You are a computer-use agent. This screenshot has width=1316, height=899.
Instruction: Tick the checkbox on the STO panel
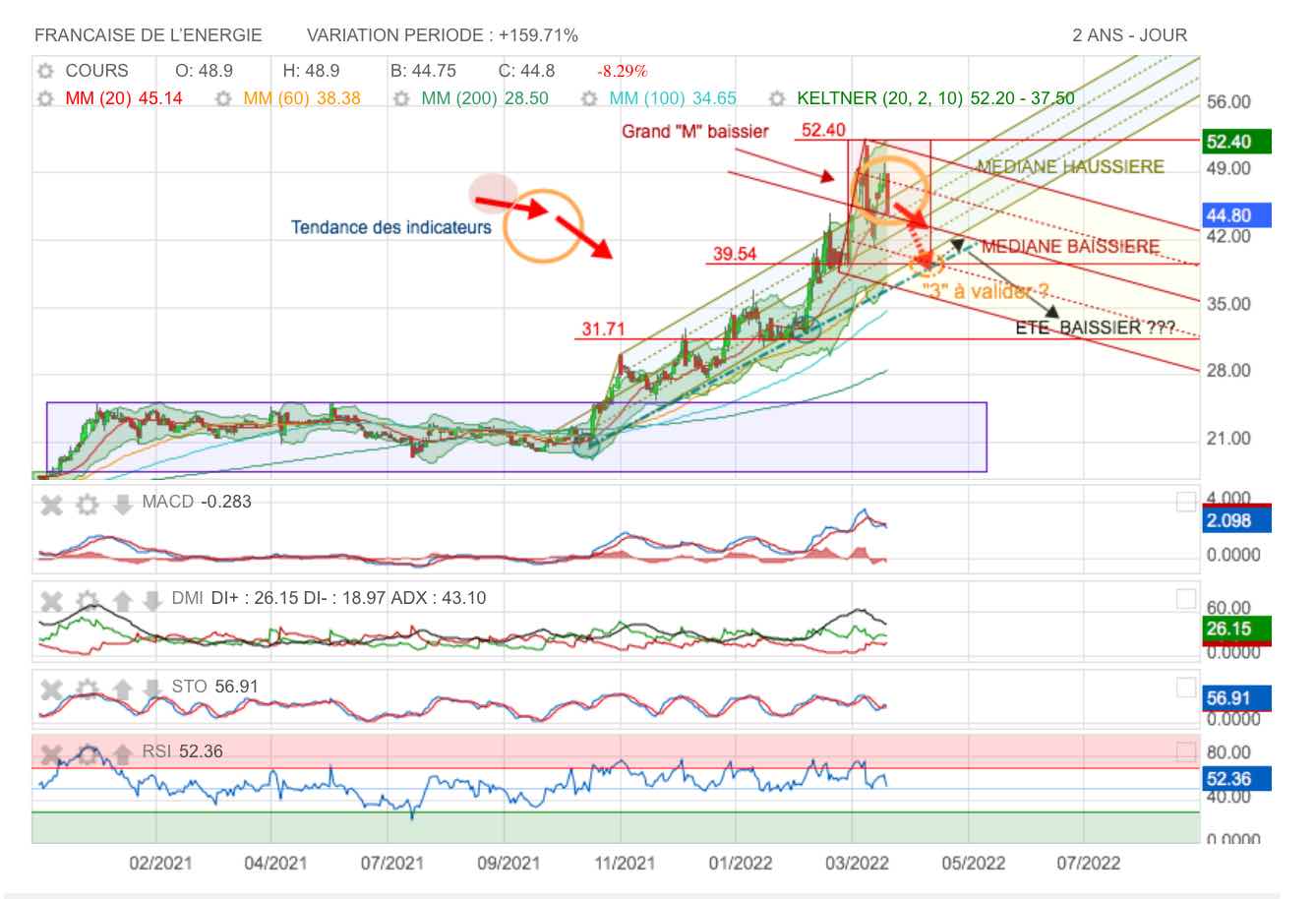coord(1186,687)
